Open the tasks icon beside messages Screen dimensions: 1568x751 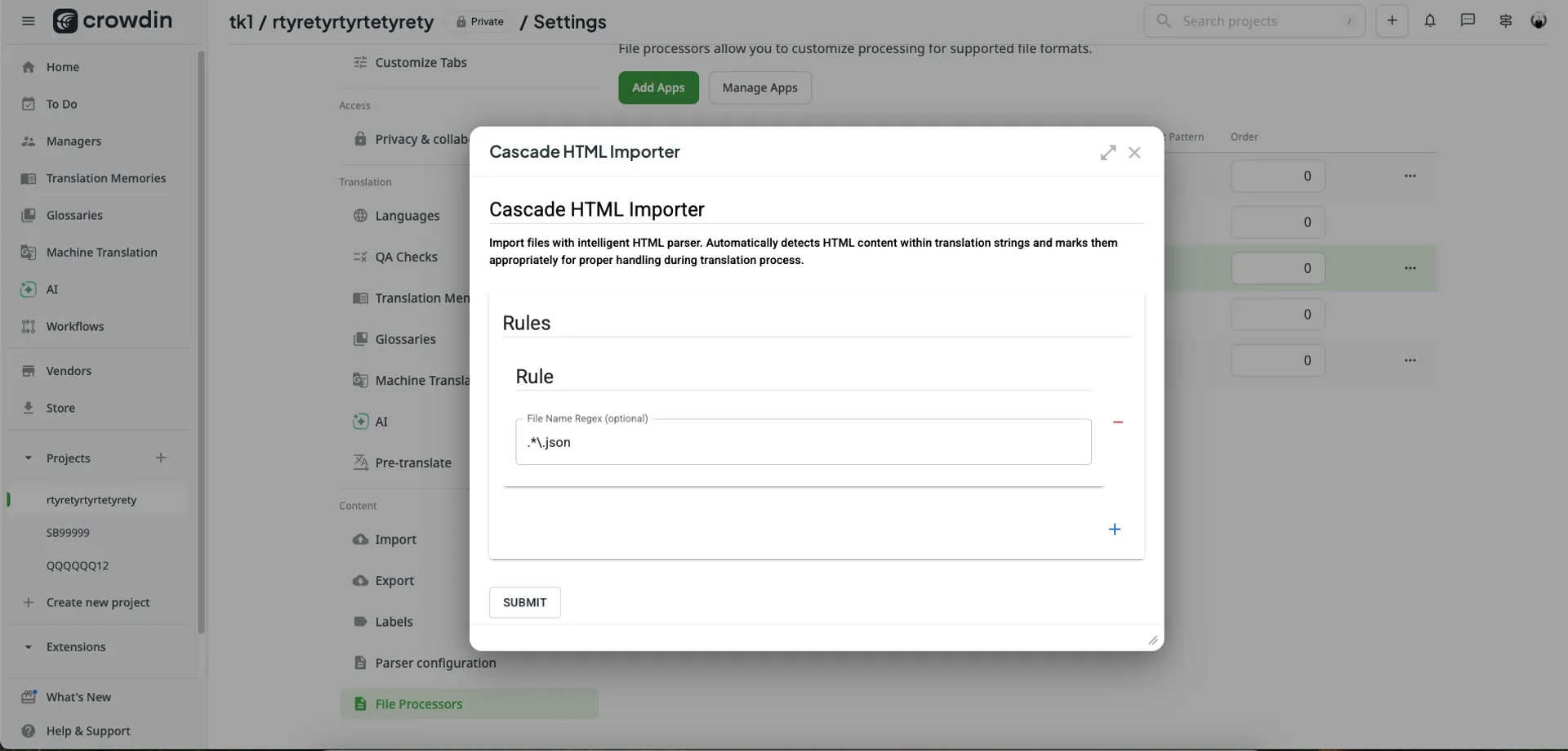(1506, 21)
